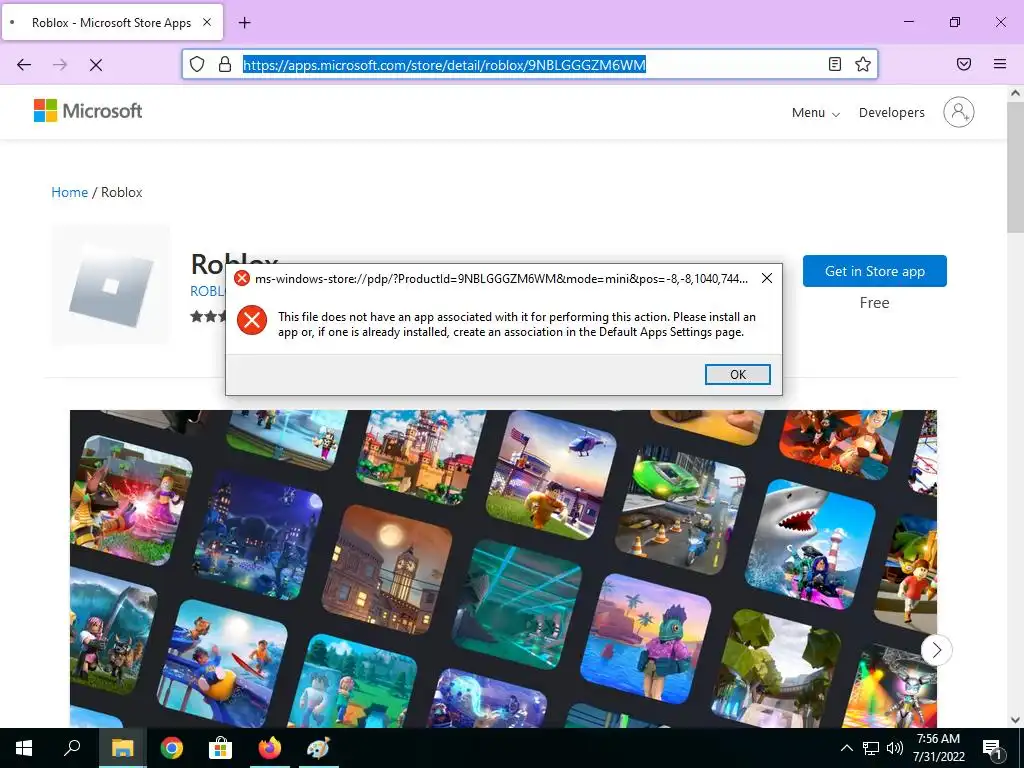Go to Home breadcrumb link

click(x=69, y=192)
